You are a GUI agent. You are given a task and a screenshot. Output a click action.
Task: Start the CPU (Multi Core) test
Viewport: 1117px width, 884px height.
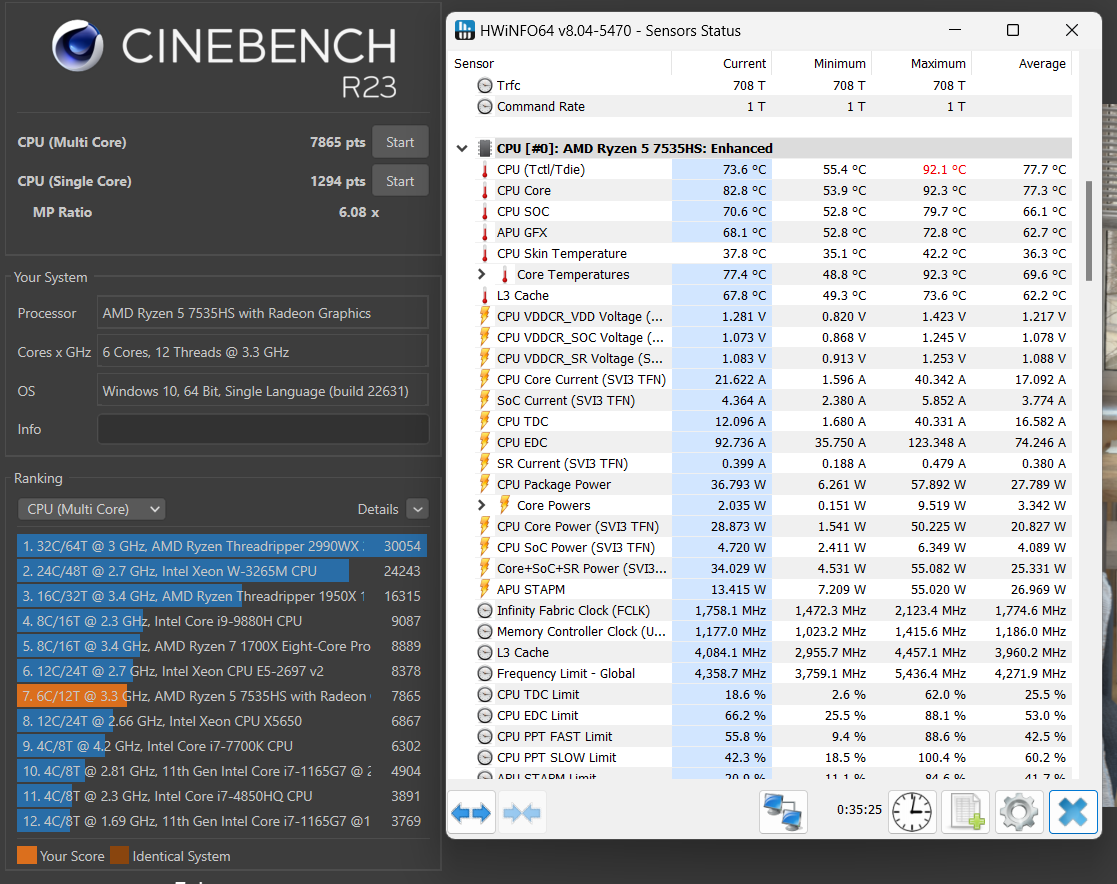click(x=400, y=142)
